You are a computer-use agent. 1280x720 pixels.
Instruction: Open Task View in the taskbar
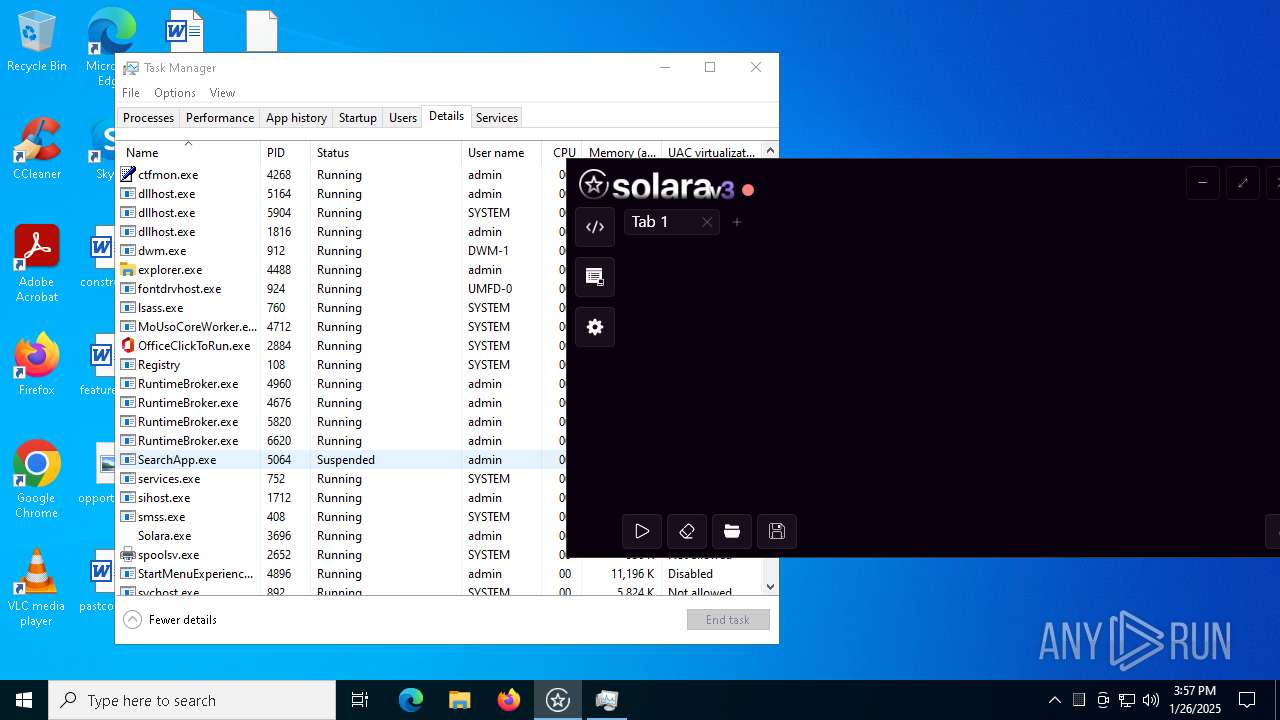360,700
